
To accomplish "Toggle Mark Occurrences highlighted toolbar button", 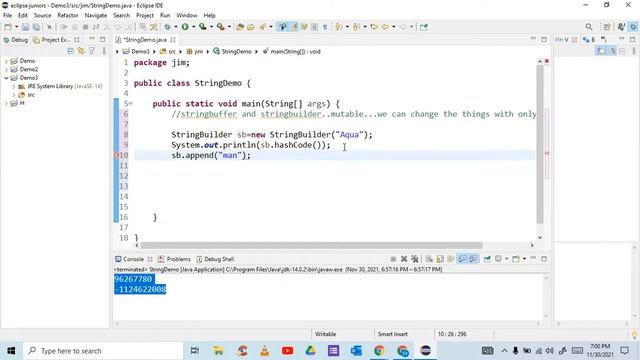I will click(294, 27).
